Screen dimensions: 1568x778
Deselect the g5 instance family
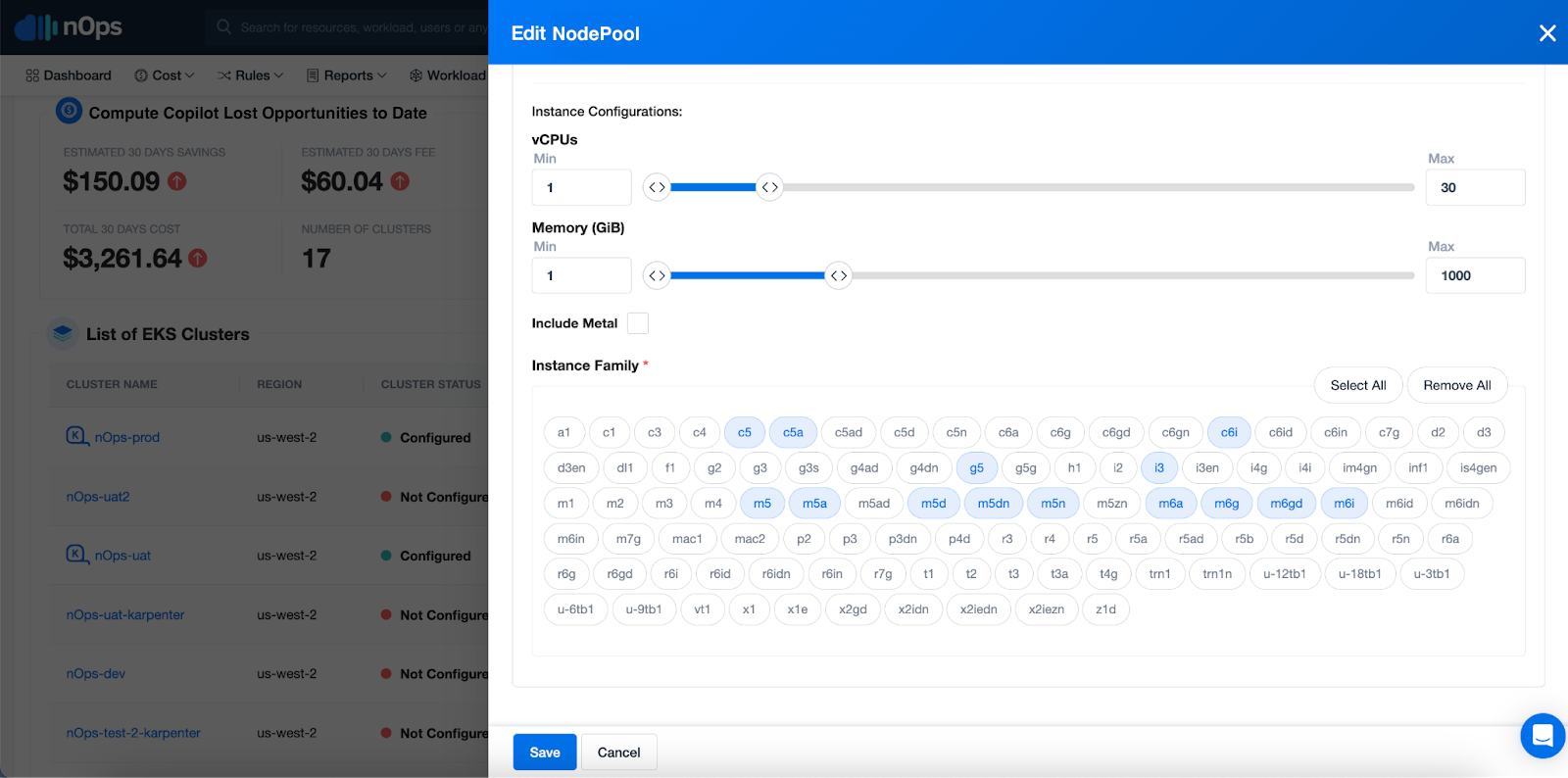977,467
